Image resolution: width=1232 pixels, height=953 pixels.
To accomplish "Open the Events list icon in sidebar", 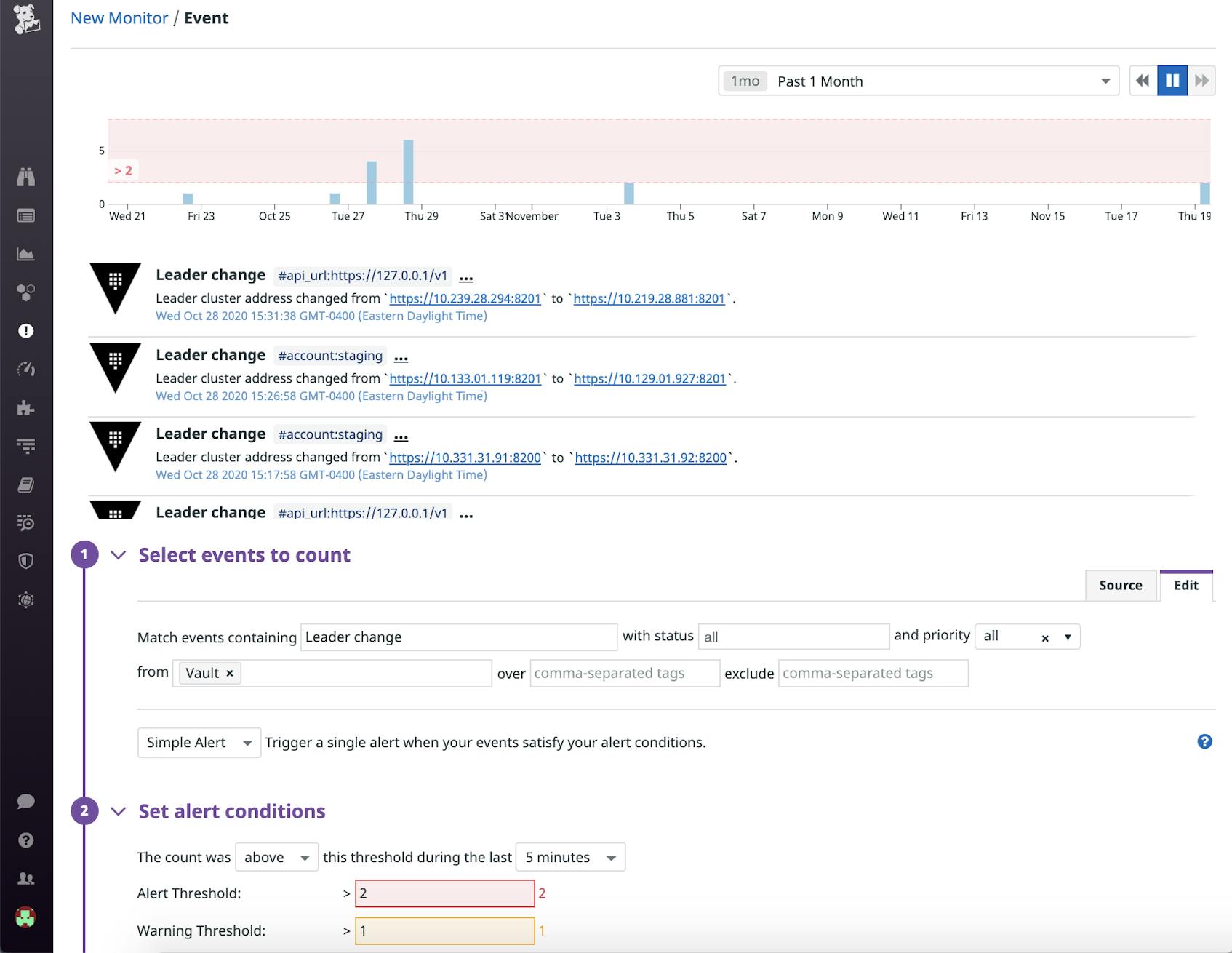I will [26, 215].
